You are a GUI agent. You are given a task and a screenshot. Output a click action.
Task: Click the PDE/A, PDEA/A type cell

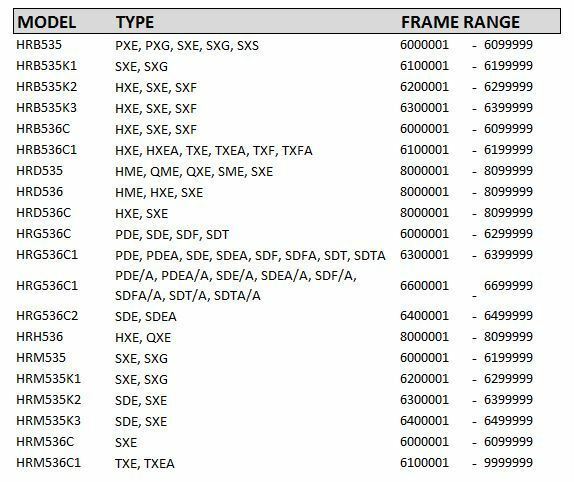(x=236, y=285)
